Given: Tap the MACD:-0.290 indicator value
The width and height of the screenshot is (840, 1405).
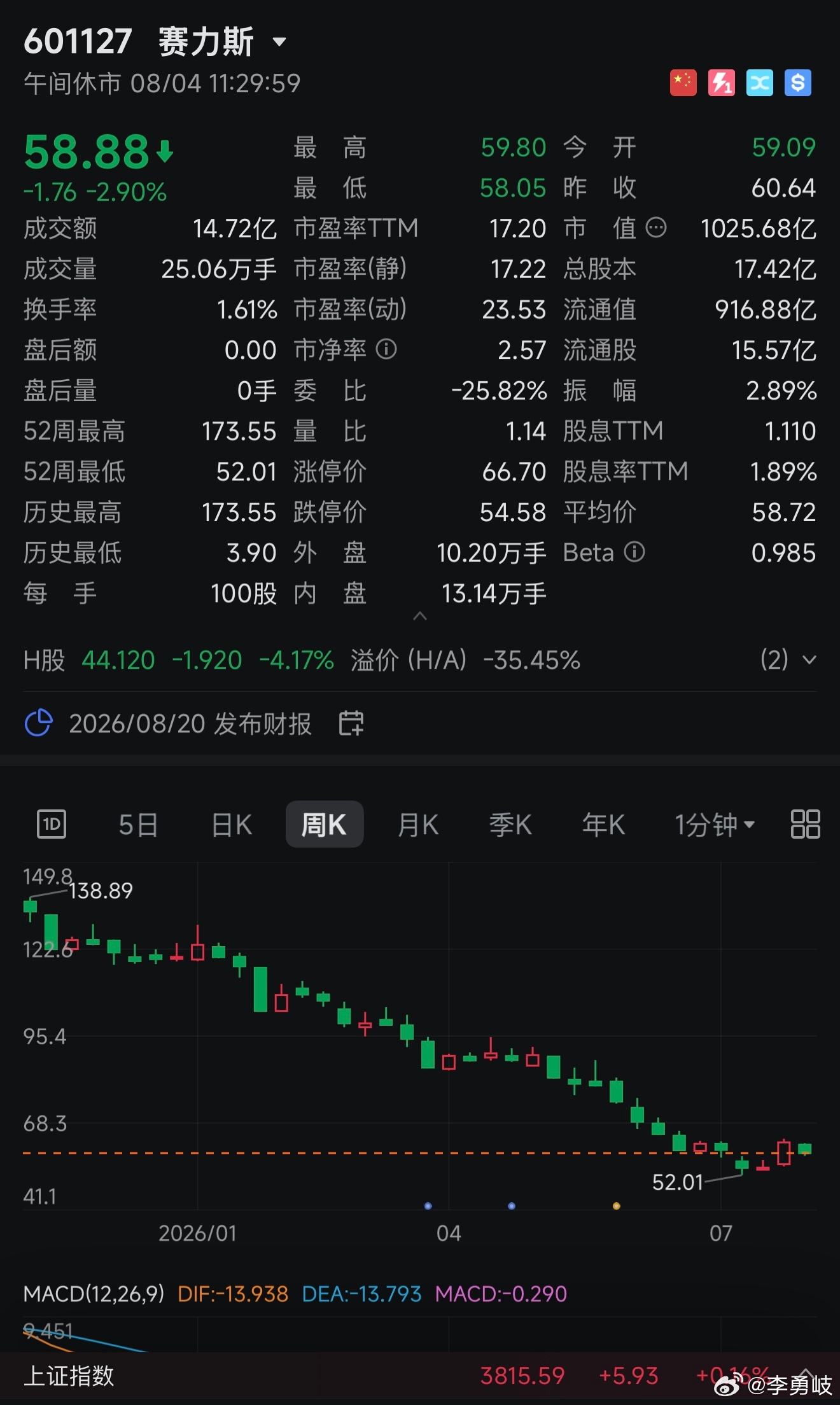Looking at the screenshot, I should pyautogui.click(x=501, y=1294).
